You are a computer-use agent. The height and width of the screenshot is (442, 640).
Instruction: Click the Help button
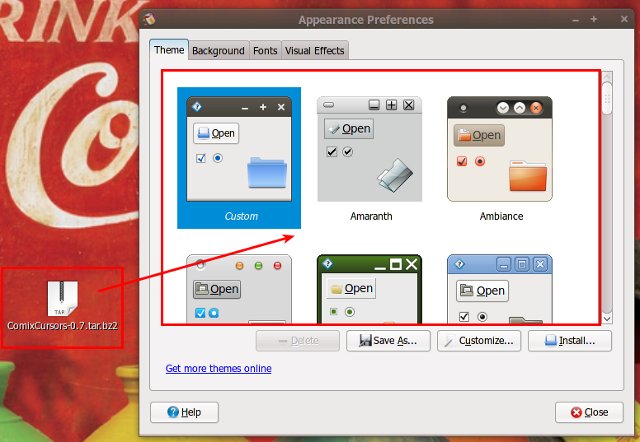pyautogui.click(x=184, y=412)
